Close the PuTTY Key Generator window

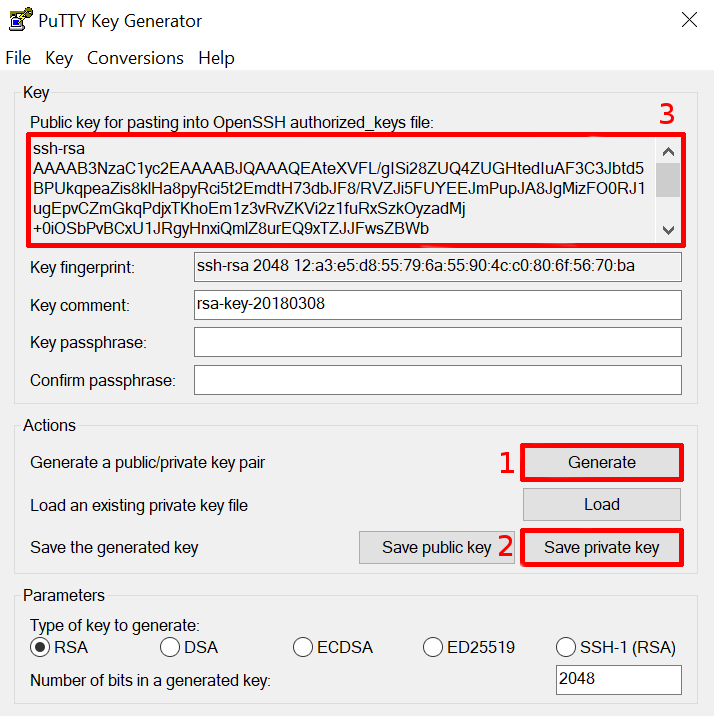point(689,20)
